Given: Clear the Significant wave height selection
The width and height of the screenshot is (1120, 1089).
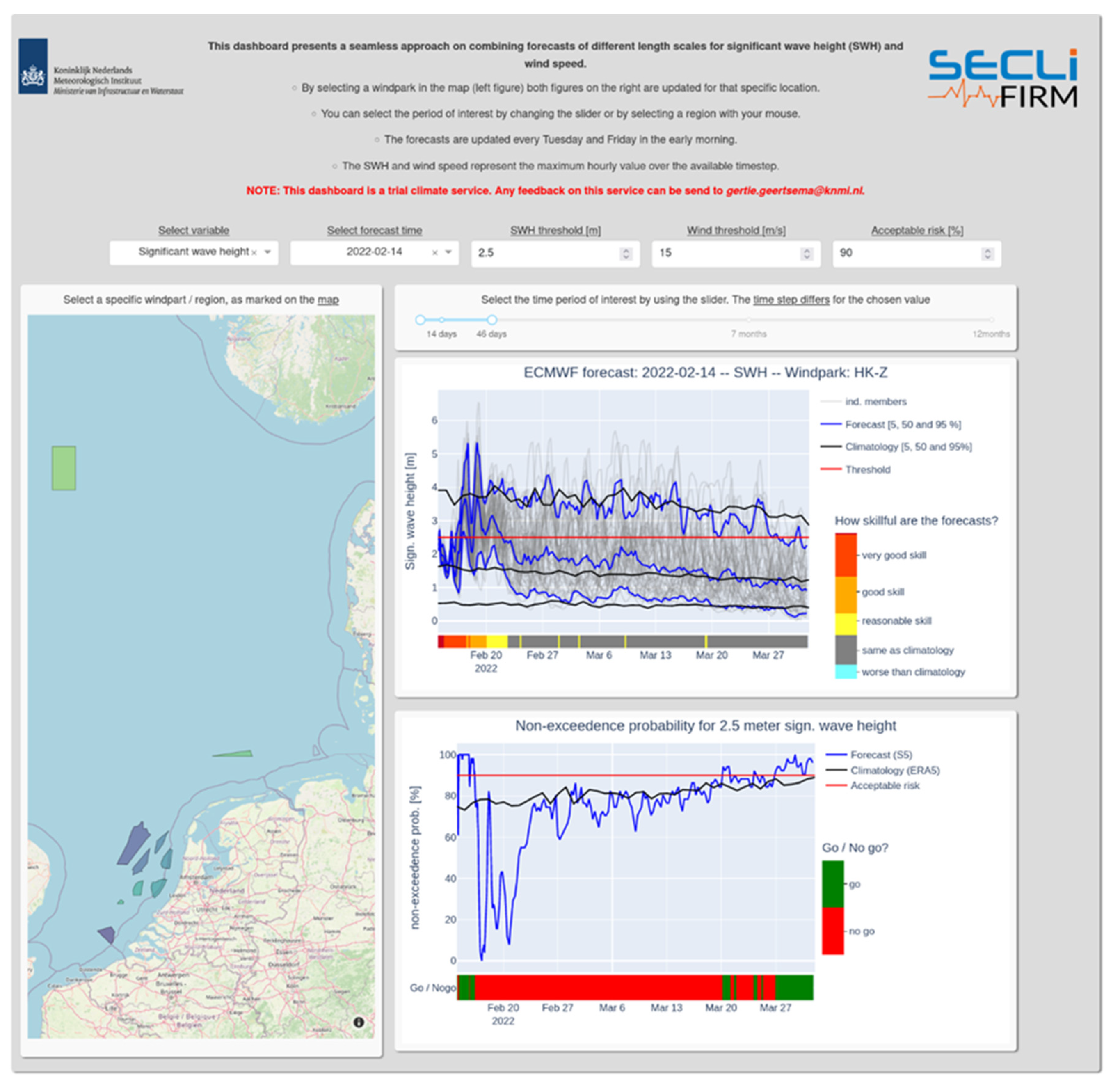Looking at the screenshot, I should 254,253.
